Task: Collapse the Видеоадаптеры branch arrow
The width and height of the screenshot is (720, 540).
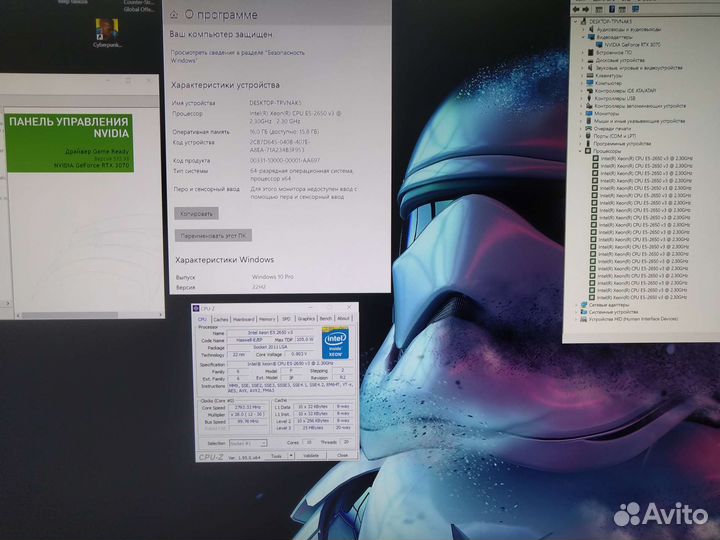Action: (x=583, y=37)
